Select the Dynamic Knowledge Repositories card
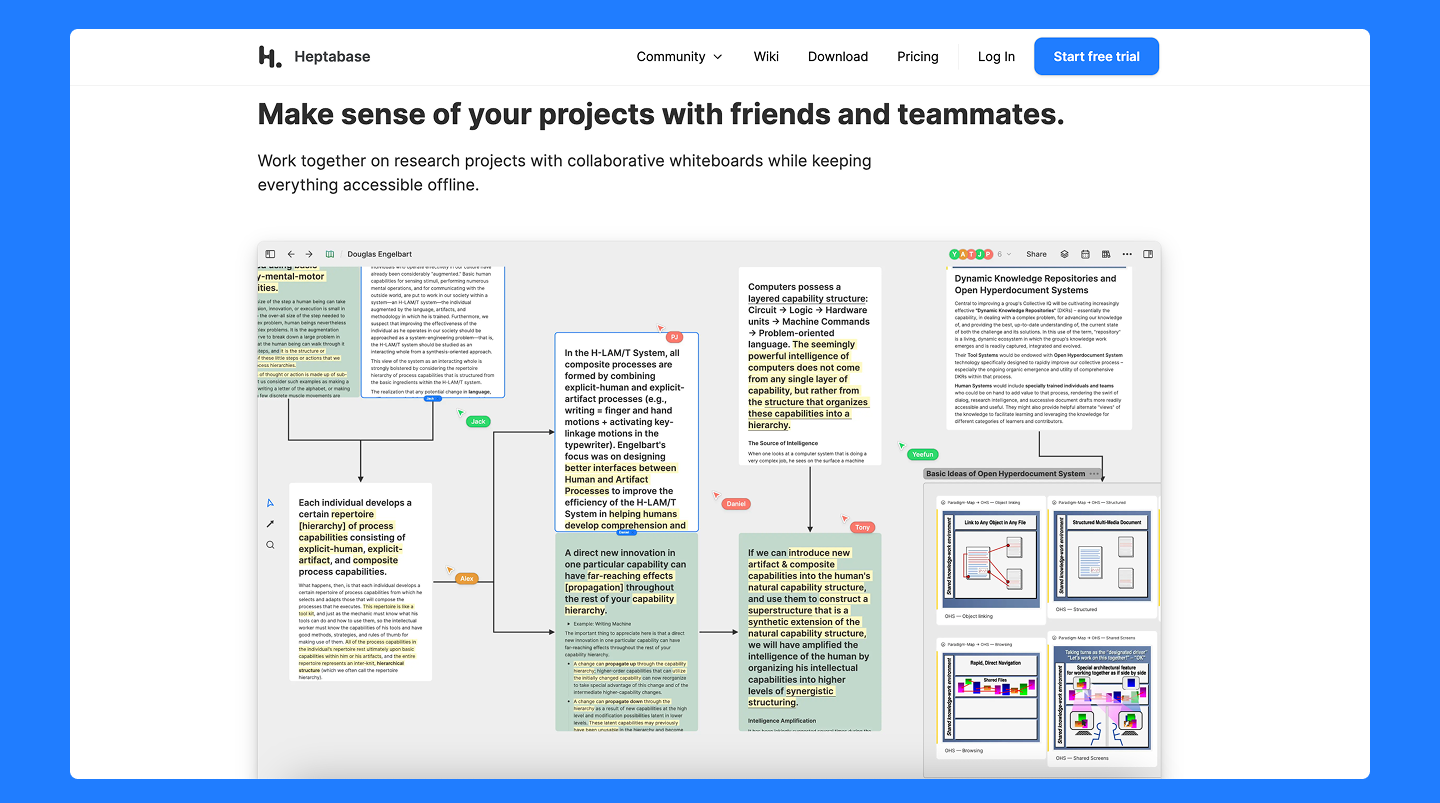1440x803 pixels. (1039, 348)
